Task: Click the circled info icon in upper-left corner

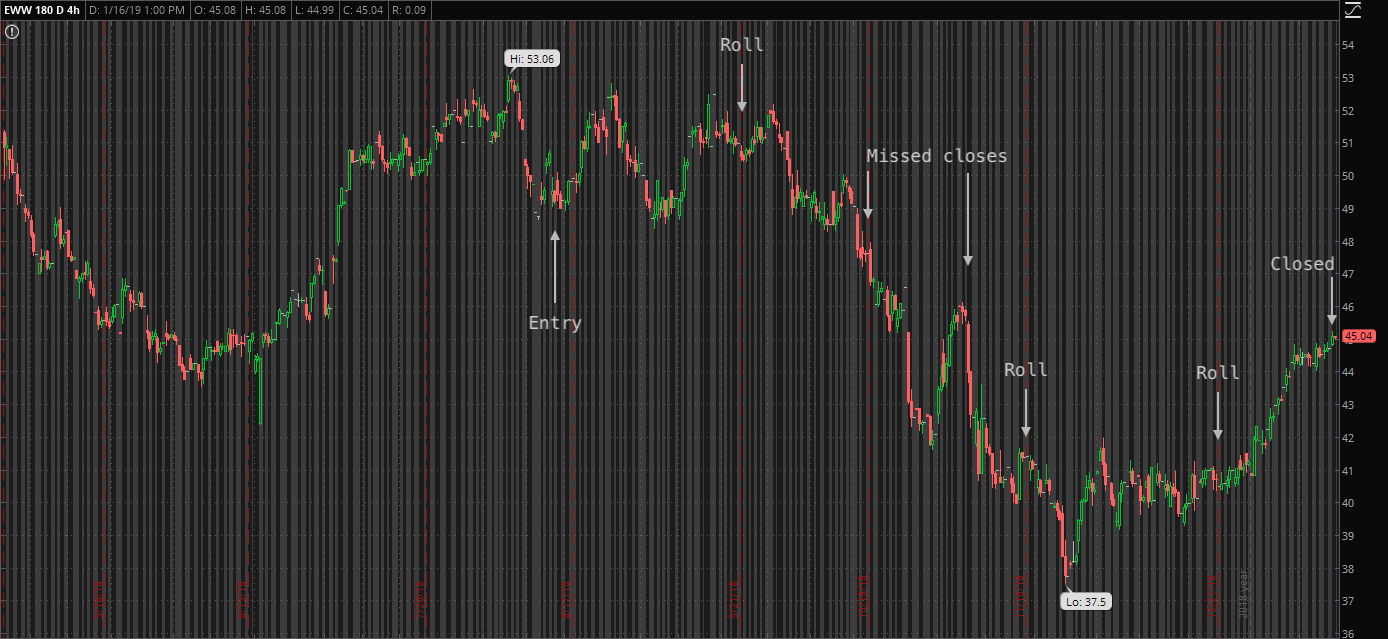Action: [11, 31]
